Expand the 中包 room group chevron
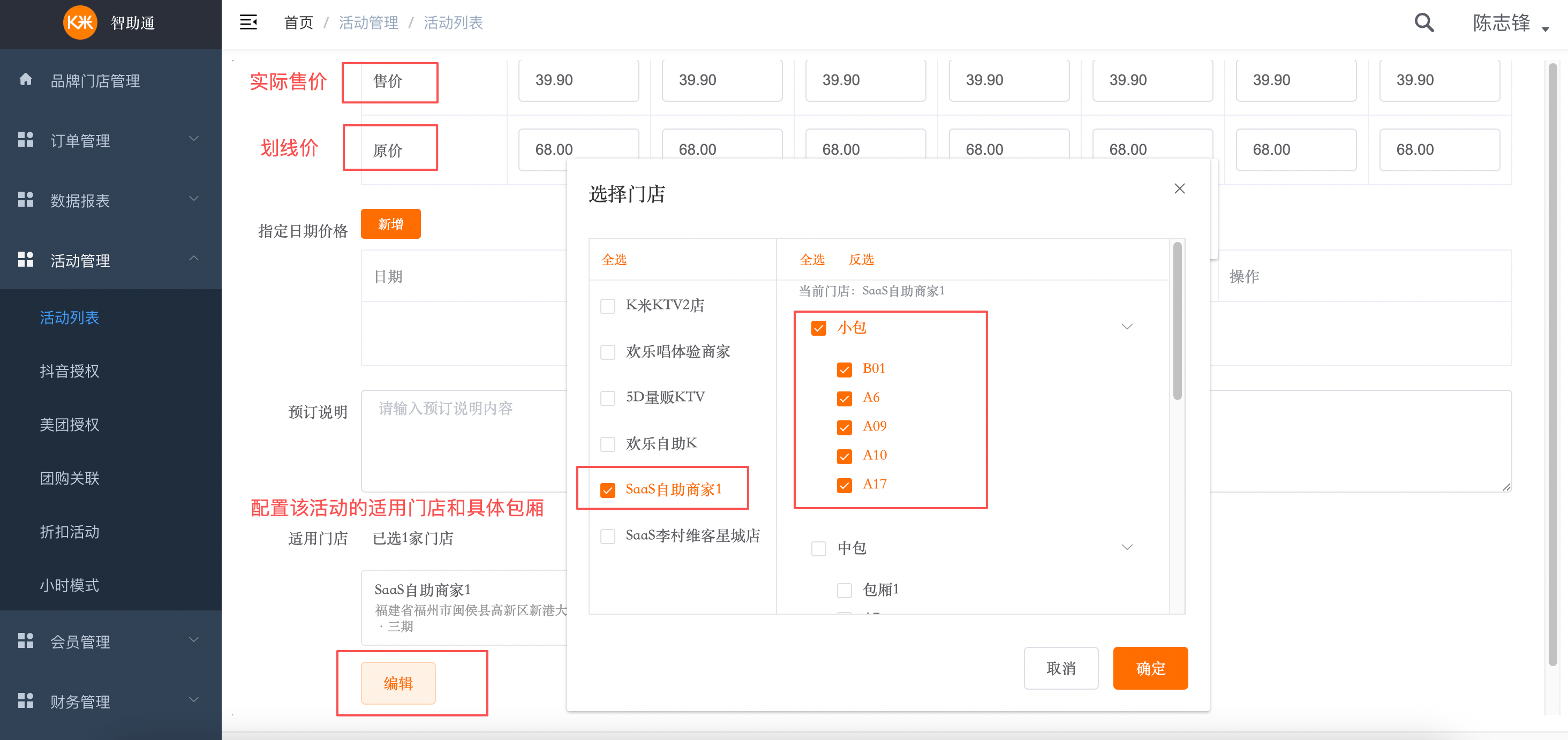 pyautogui.click(x=1127, y=547)
